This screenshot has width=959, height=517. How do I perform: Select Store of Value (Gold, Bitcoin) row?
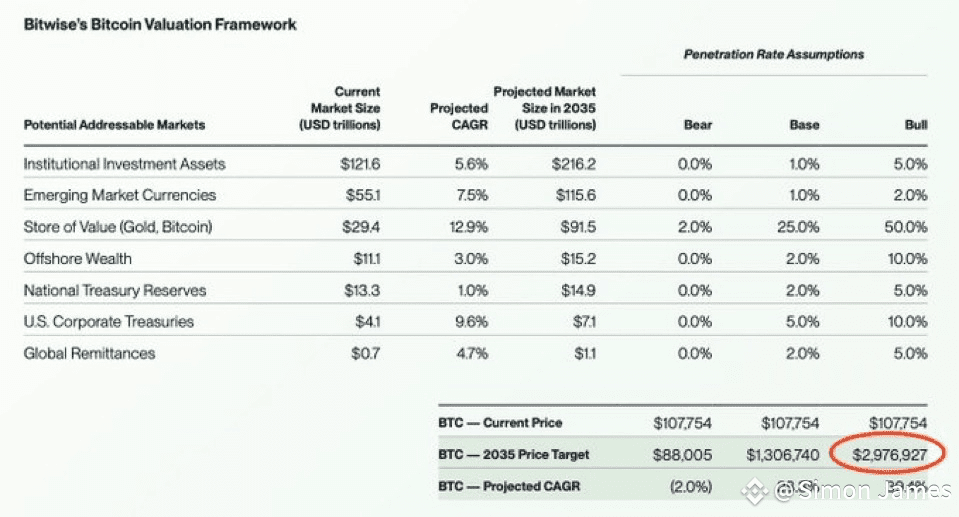pyautogui.click(x=475, y=227)
